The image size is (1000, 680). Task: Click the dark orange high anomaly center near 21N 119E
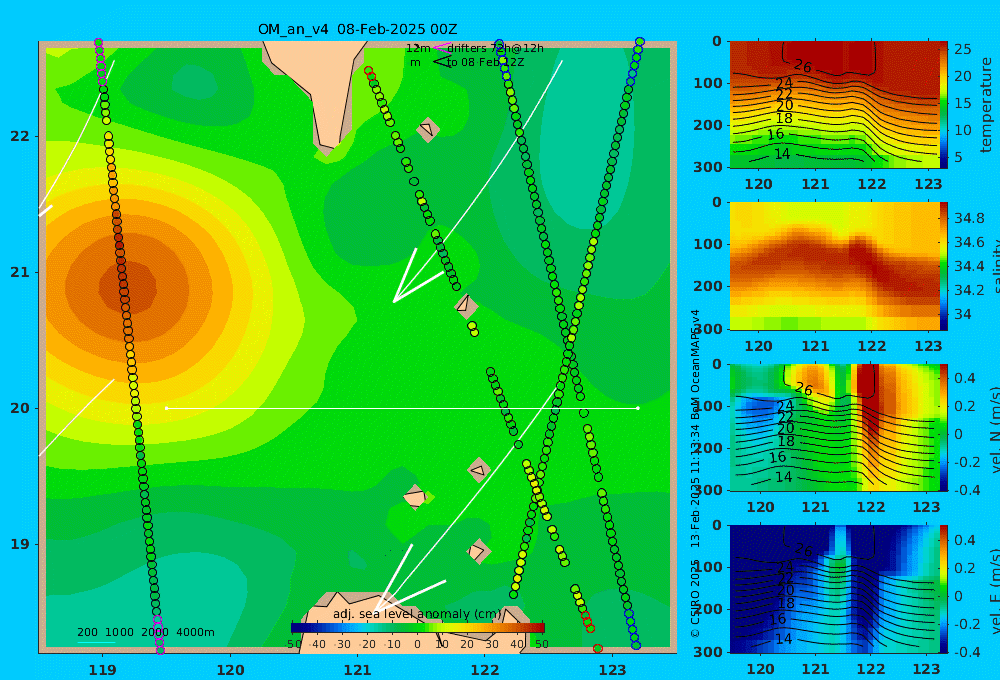click(x=128, y=289)
